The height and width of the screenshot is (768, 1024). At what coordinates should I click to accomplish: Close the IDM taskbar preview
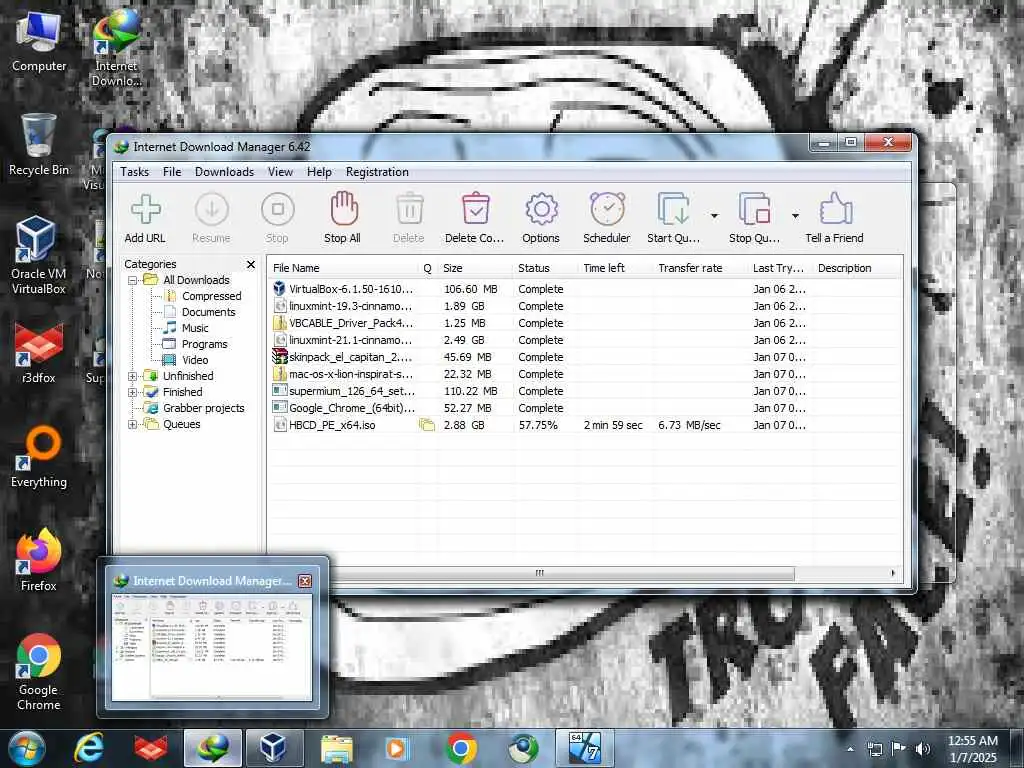[x=304, y=581]
